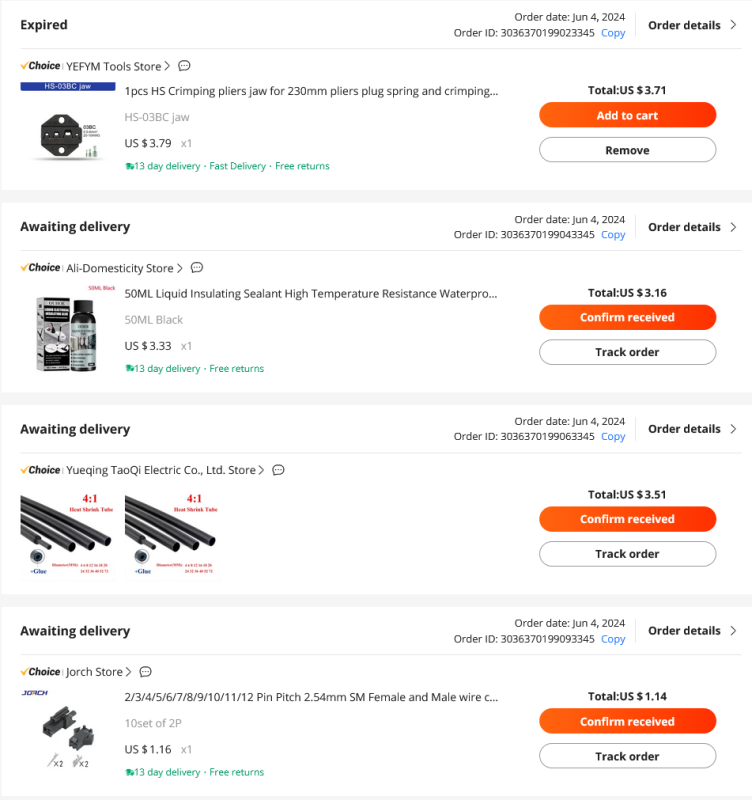Copy order ID ending in 023345

613,33
